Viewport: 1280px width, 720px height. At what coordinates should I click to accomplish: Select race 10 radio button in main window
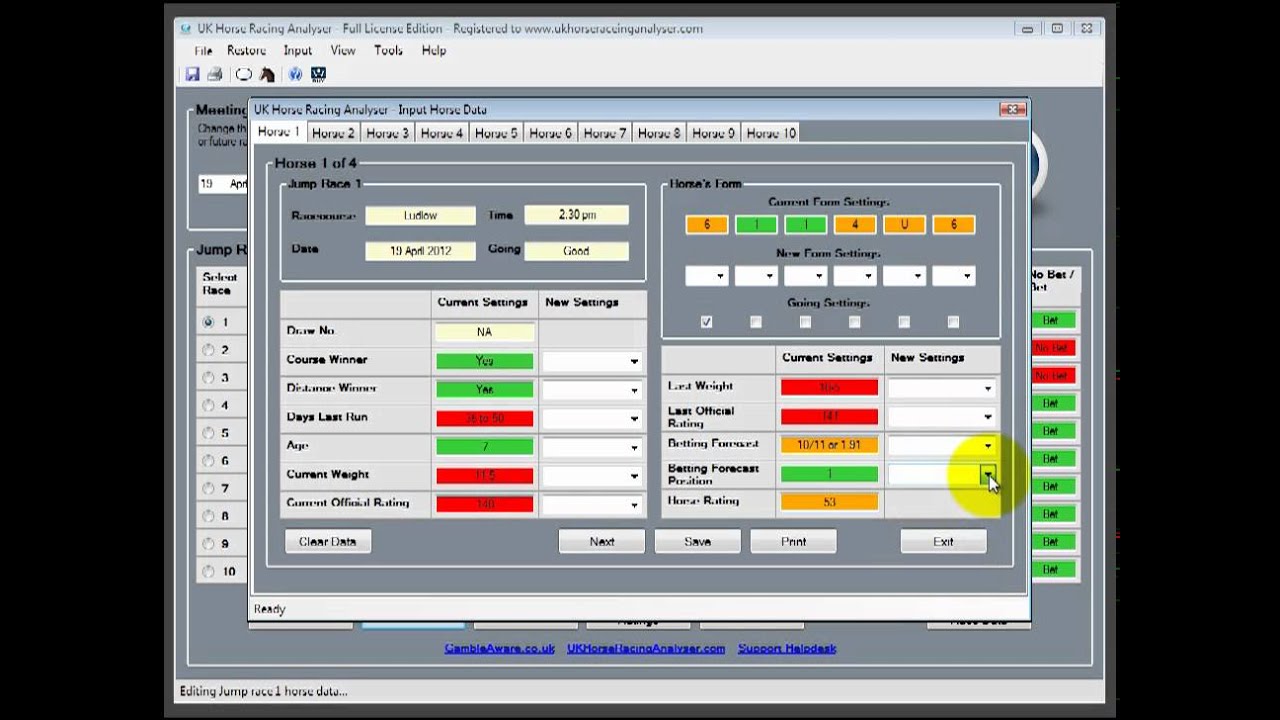[x=208, y=572]
